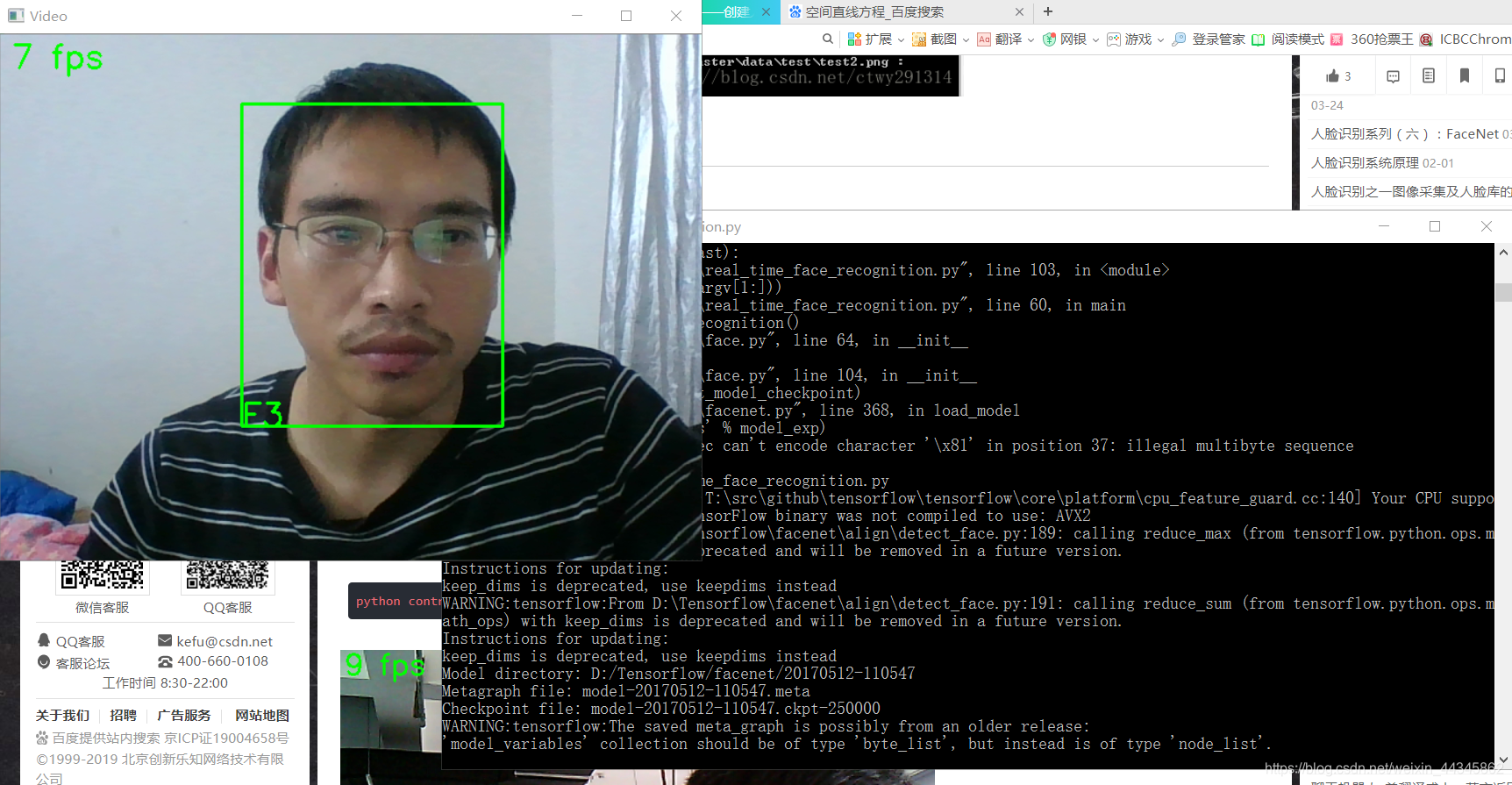Click the mobile phone view icon
Screen dimensions: 1512x785
pos(1500,76)
